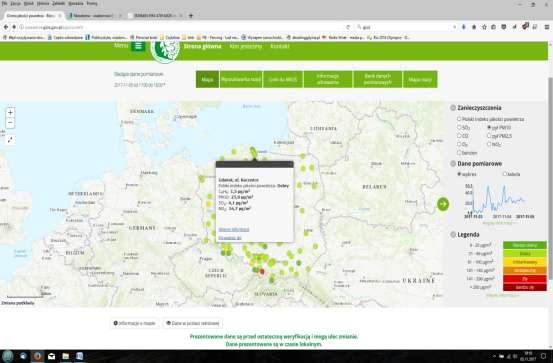
Task: Click the Zły red legend swatch
Action: 525,279
